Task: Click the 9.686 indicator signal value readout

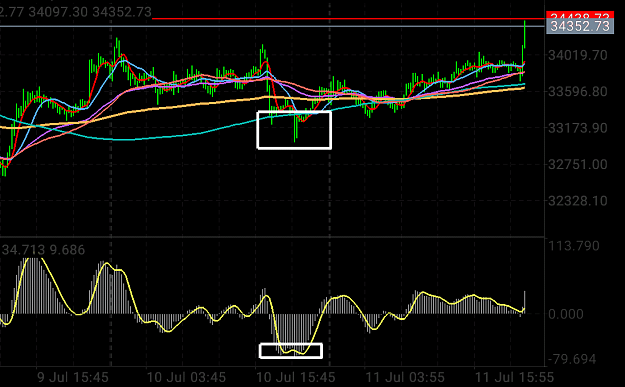Action: (67, 250)
